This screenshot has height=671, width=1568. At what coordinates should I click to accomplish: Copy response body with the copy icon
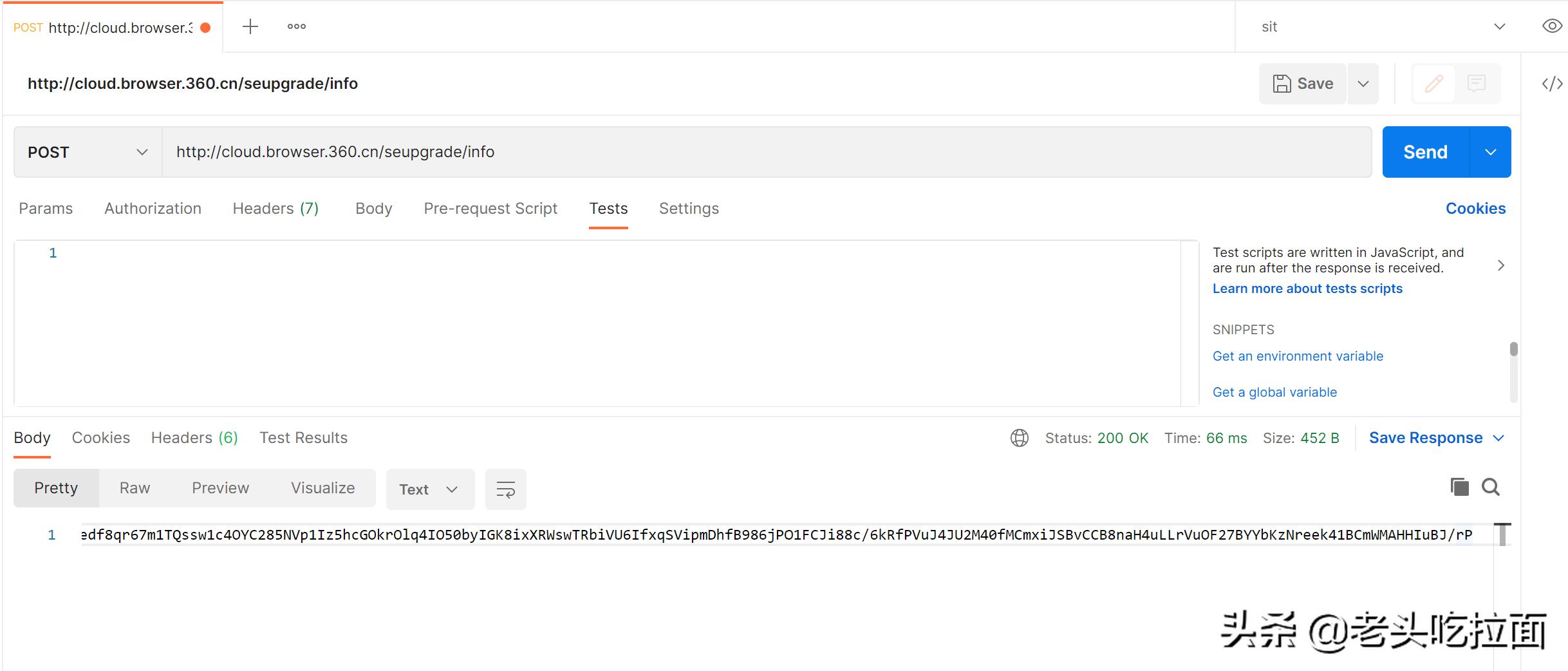(x=1459, y=487)
